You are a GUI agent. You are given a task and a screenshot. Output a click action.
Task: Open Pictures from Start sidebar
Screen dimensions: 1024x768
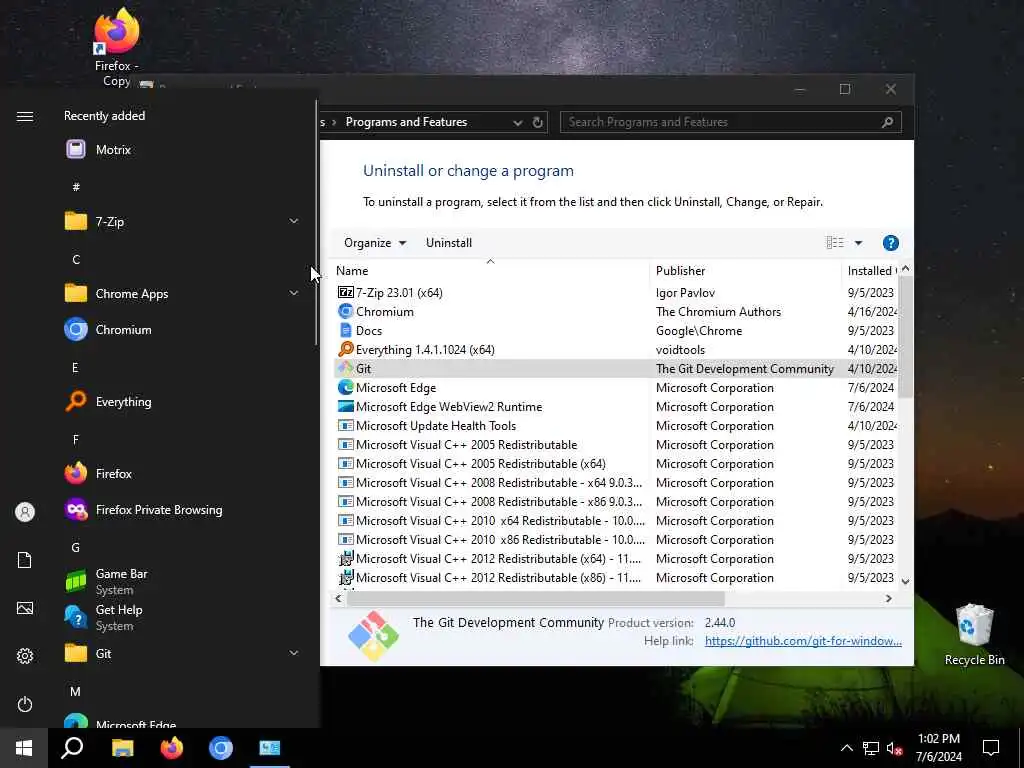click(25, 608)
